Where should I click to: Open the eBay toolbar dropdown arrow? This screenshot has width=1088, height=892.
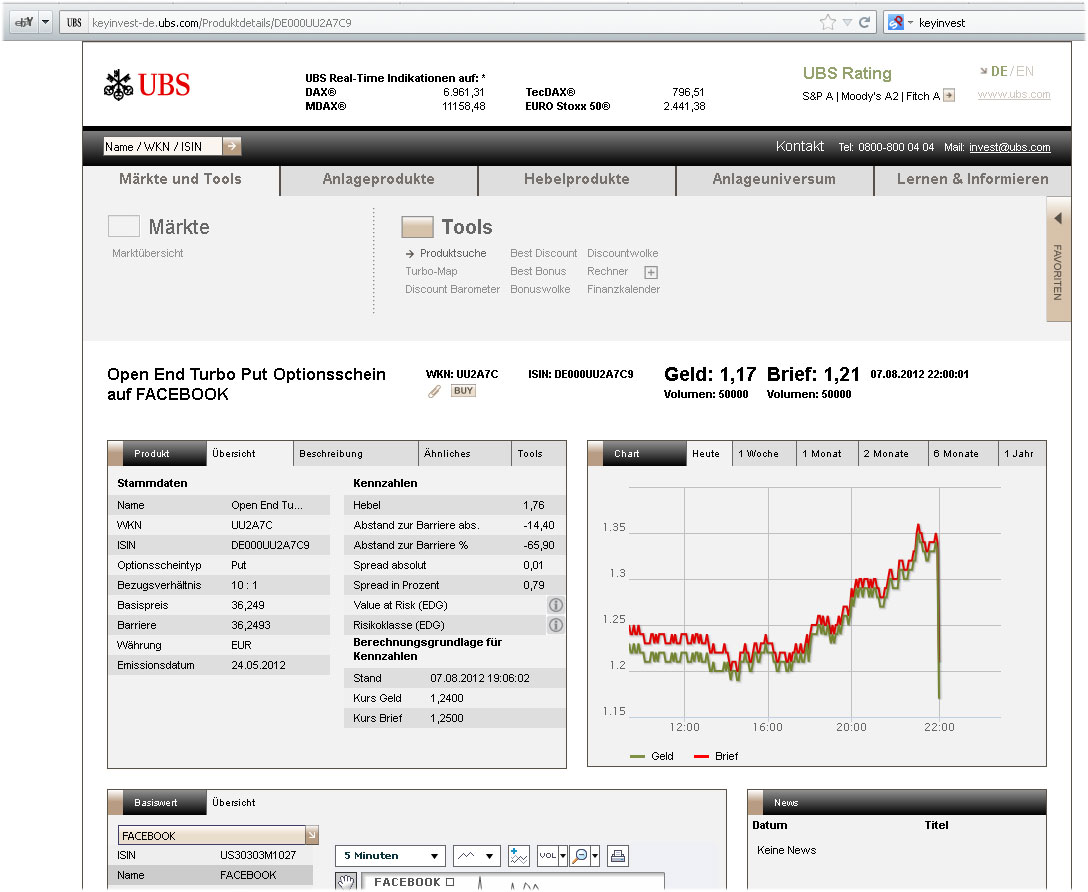(x=45, y=22)
